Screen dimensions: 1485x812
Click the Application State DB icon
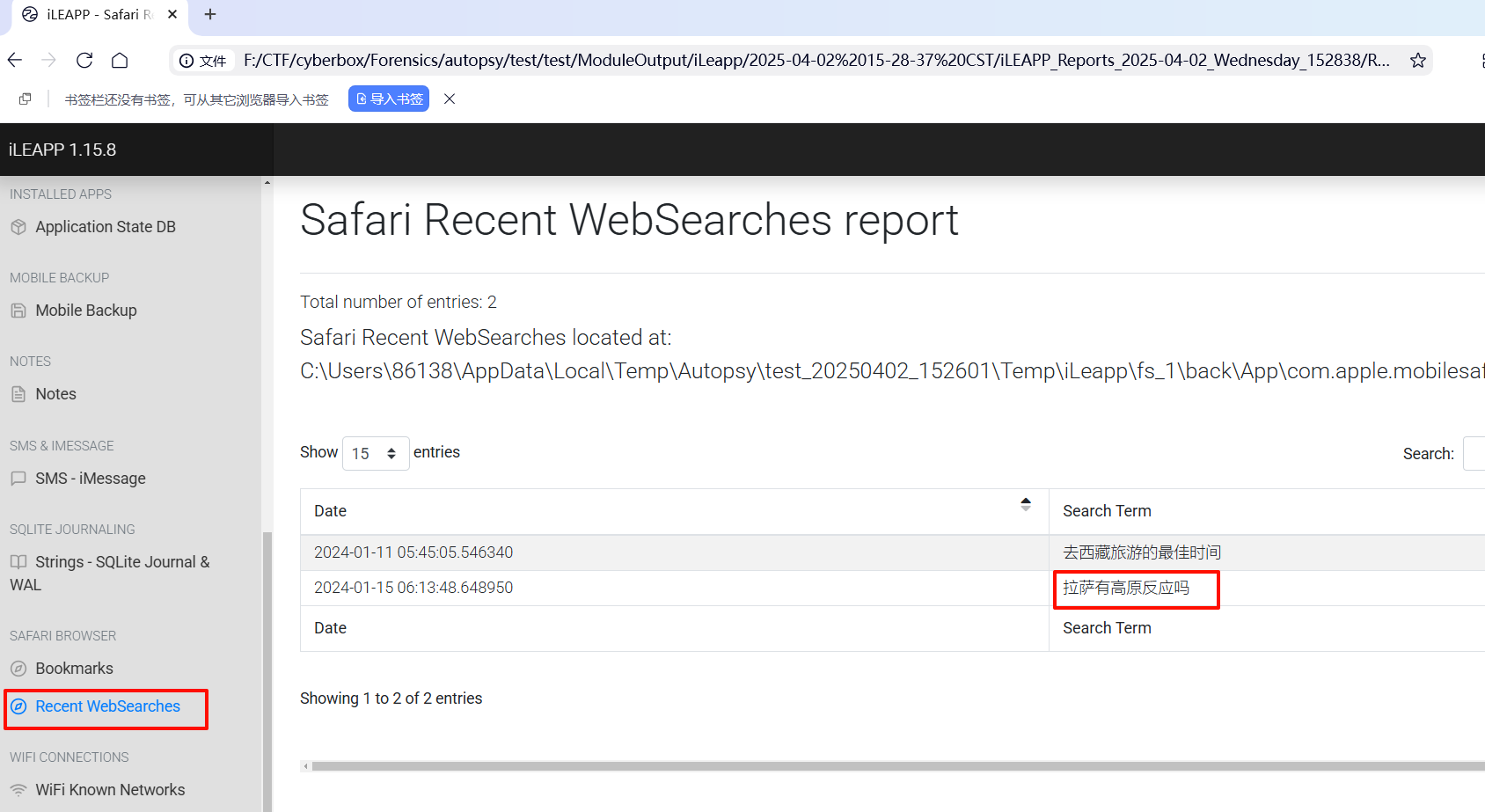point(18,227)
